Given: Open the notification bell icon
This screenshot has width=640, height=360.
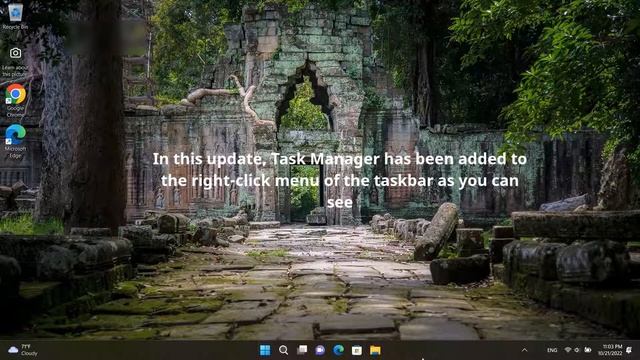Looking at the screenshot, I should point(629,350).
